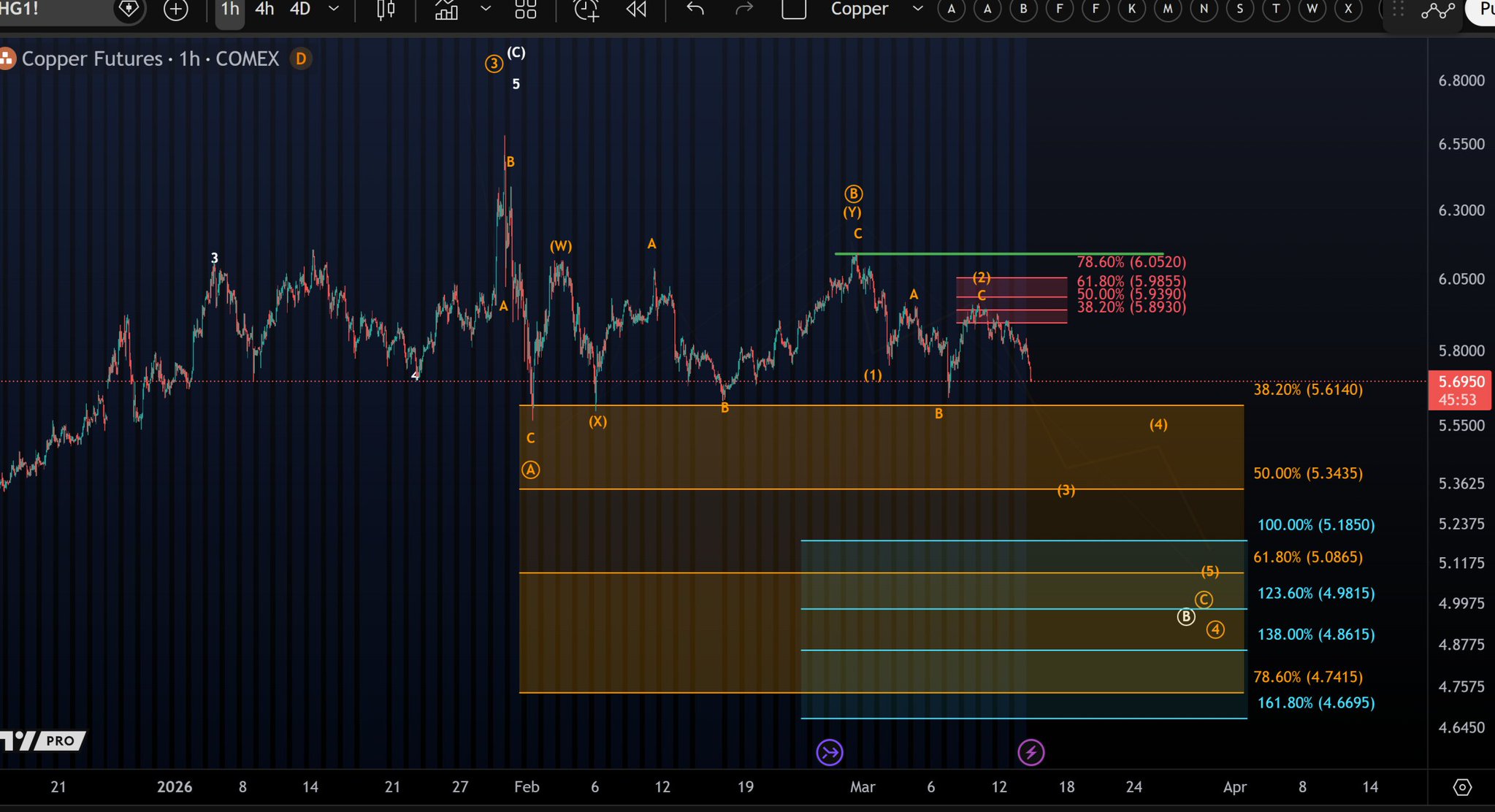Expand the timeframe interval dropdown arrow

coord(334,9)
